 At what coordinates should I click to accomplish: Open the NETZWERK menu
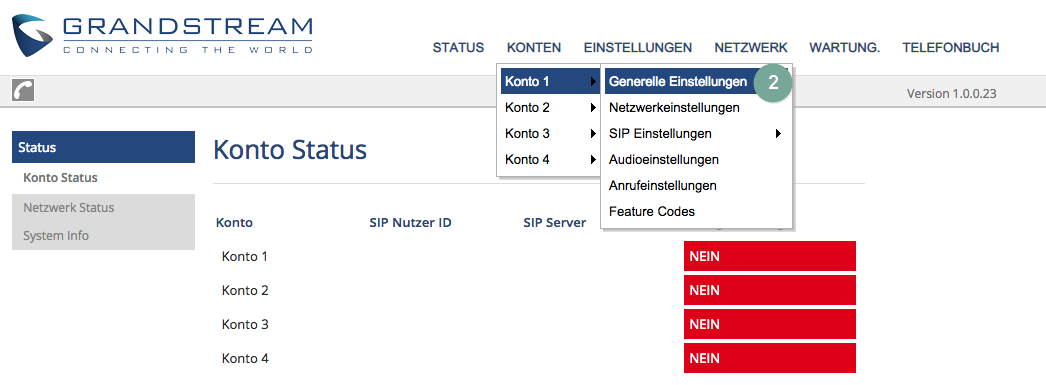[x=750, y=47]
